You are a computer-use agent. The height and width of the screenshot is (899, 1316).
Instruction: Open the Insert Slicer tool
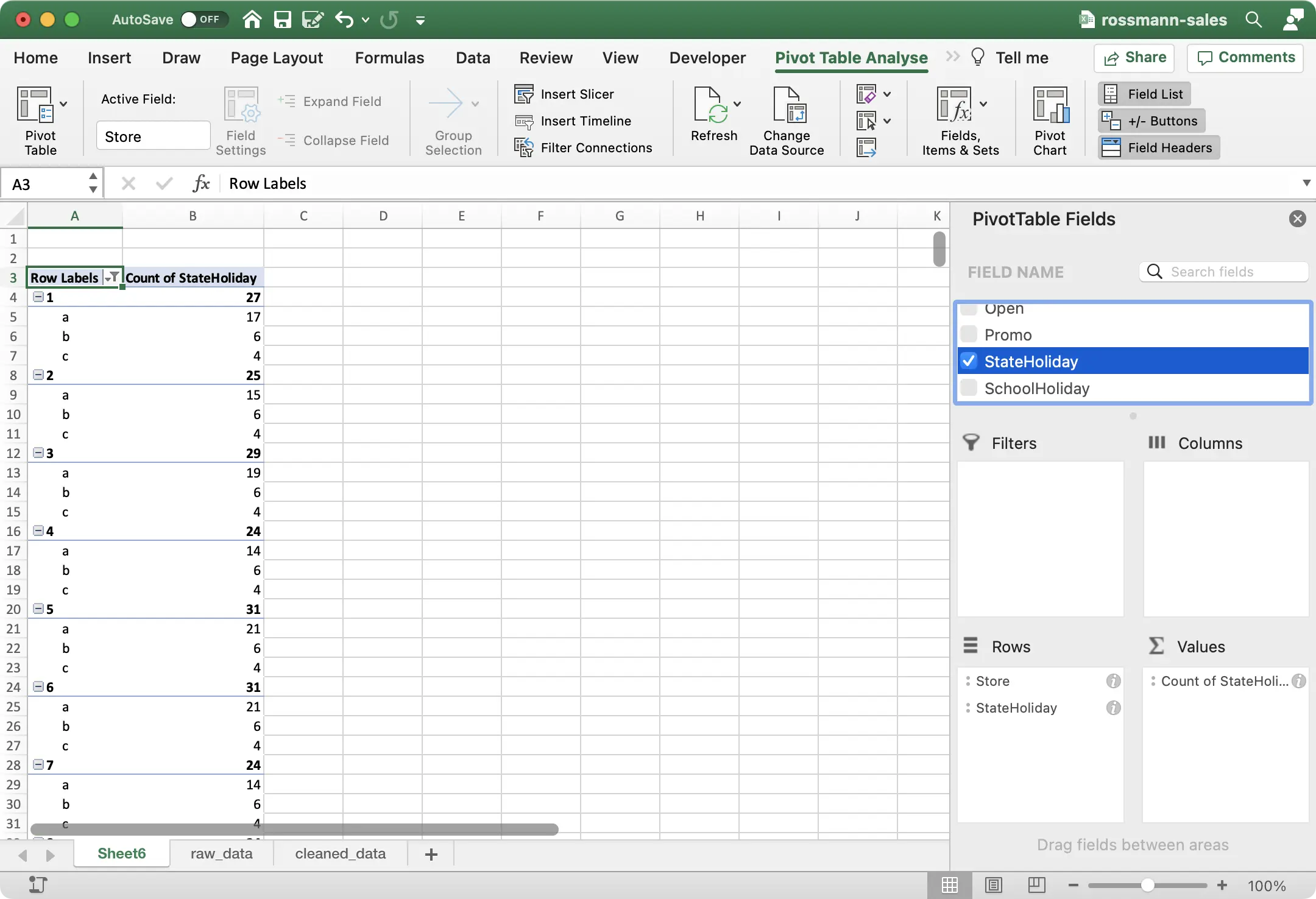[523, 93]
